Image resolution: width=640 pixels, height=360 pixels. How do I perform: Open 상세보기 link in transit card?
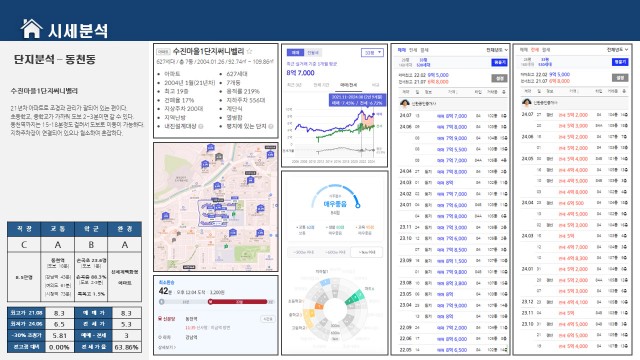(167, 347)
